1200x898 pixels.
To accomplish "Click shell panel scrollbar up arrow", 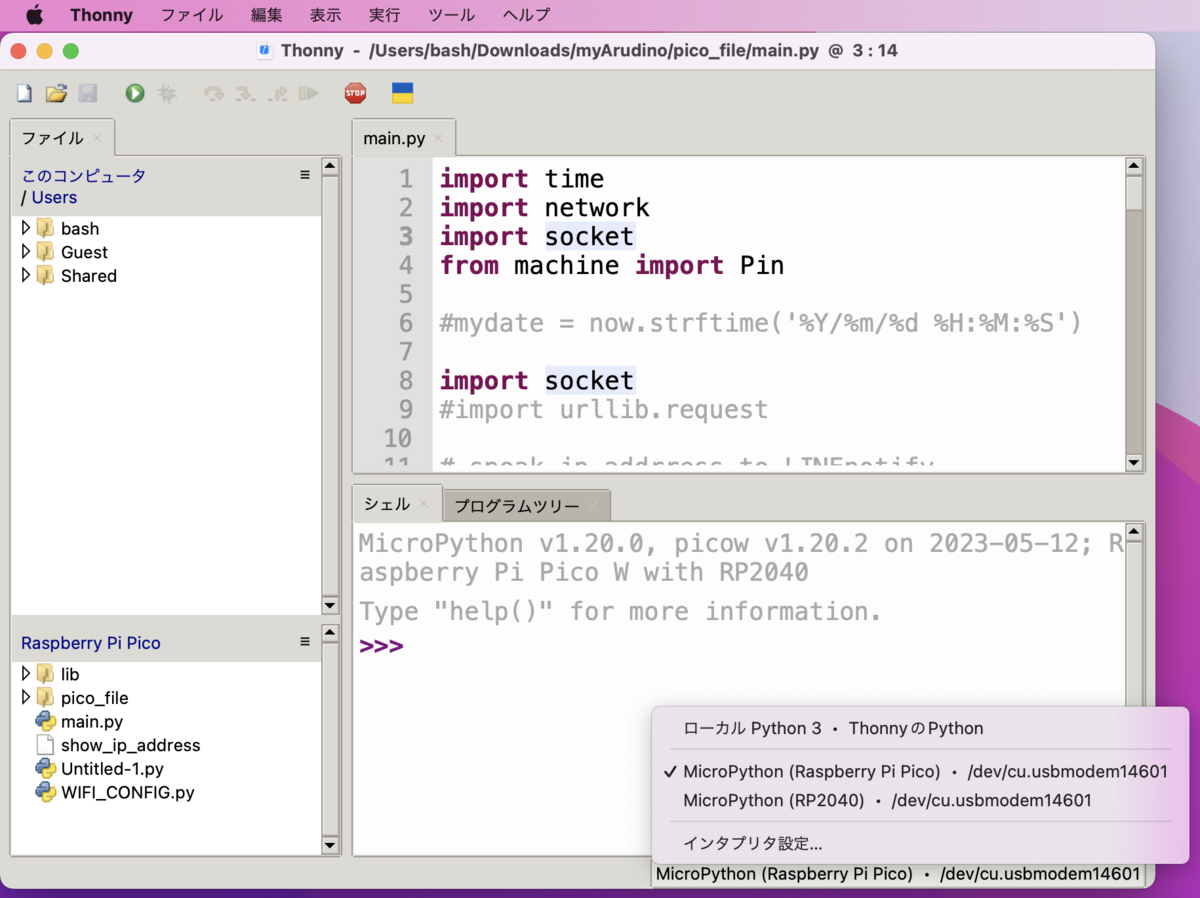I will (1134, 532).
